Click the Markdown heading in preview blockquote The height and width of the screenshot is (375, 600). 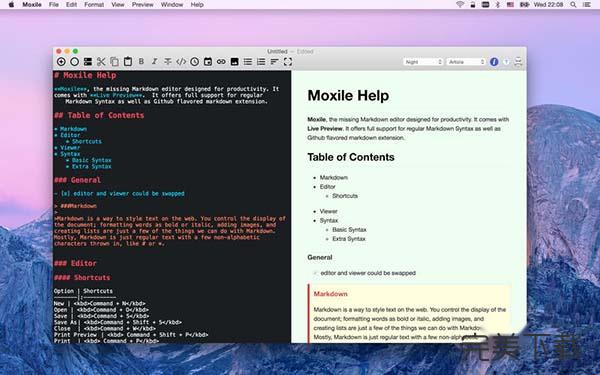331,293
